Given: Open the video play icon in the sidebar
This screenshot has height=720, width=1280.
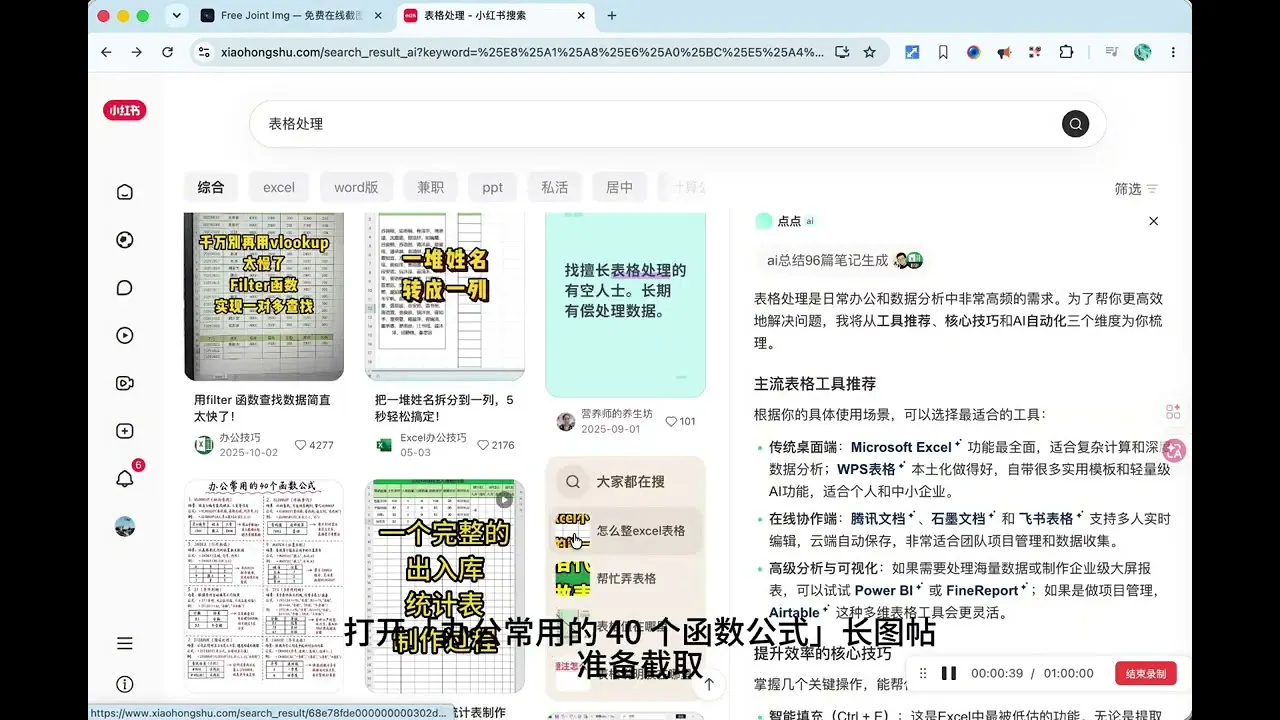Looking at the screenshot, I should (125, 336).
